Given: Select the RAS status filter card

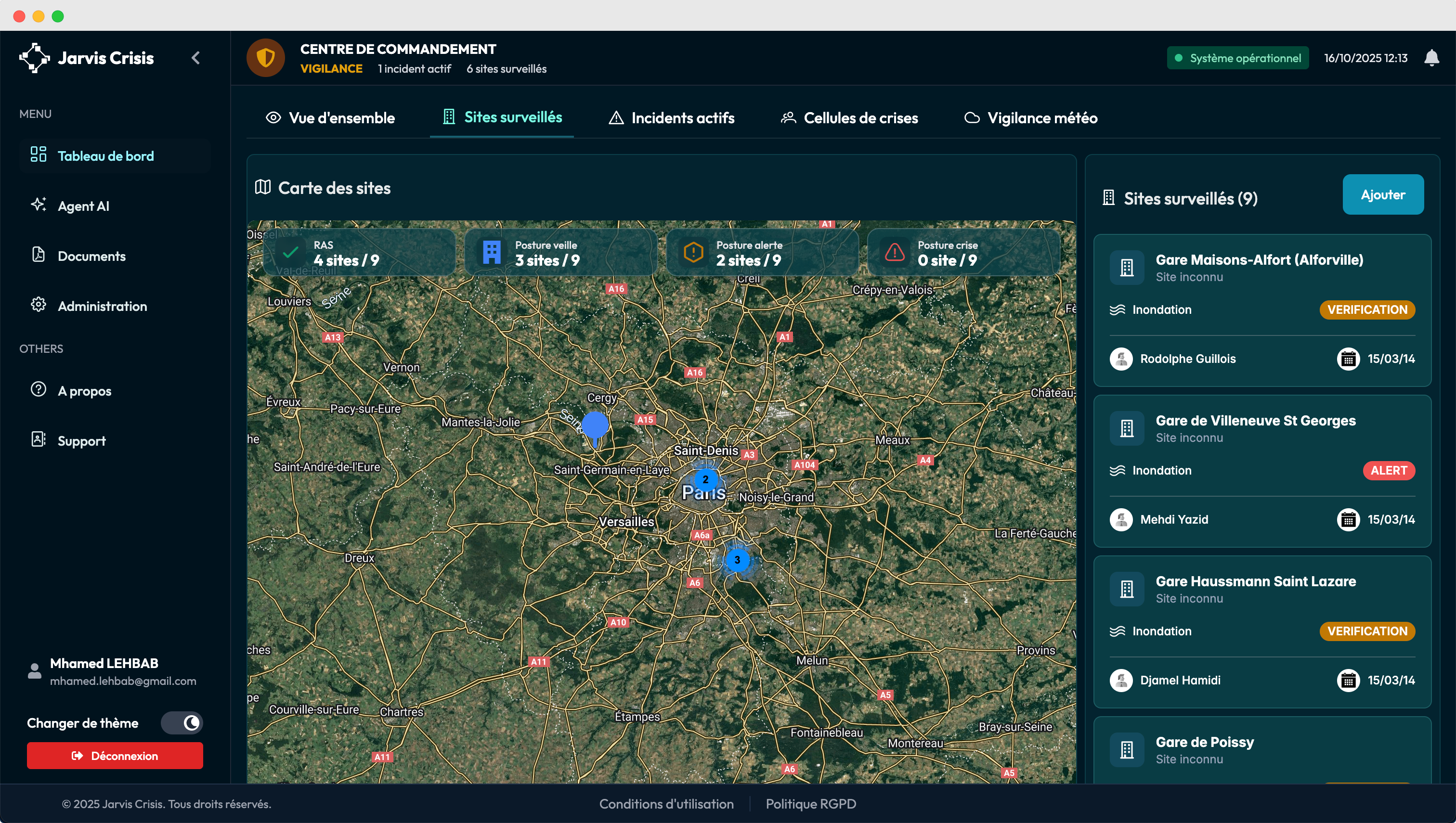Looking at the screenshot, I should coord(359,253).
